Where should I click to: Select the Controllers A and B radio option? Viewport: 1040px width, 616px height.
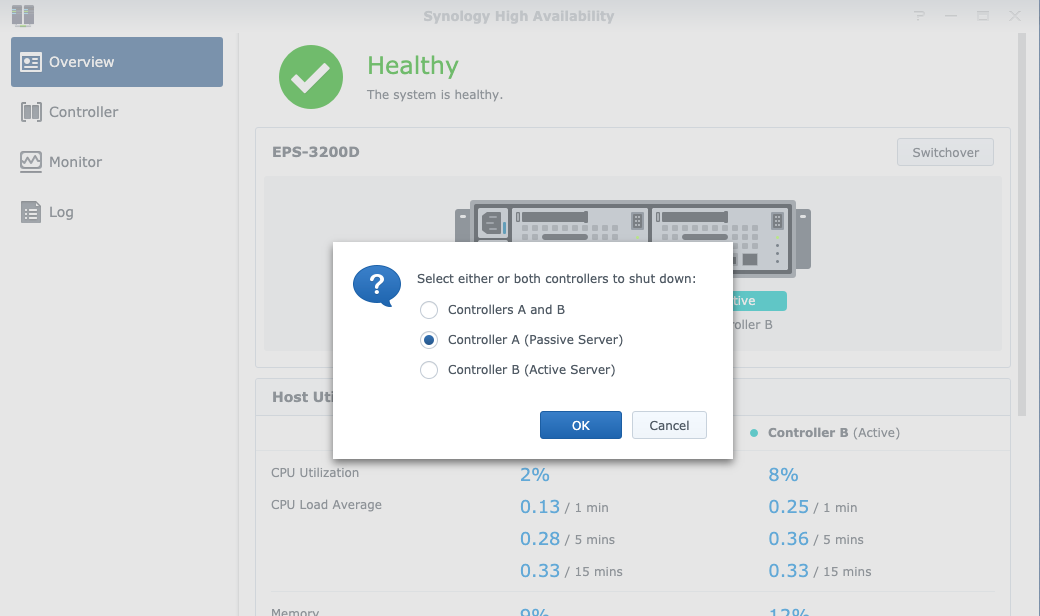(x=429, y=310)
